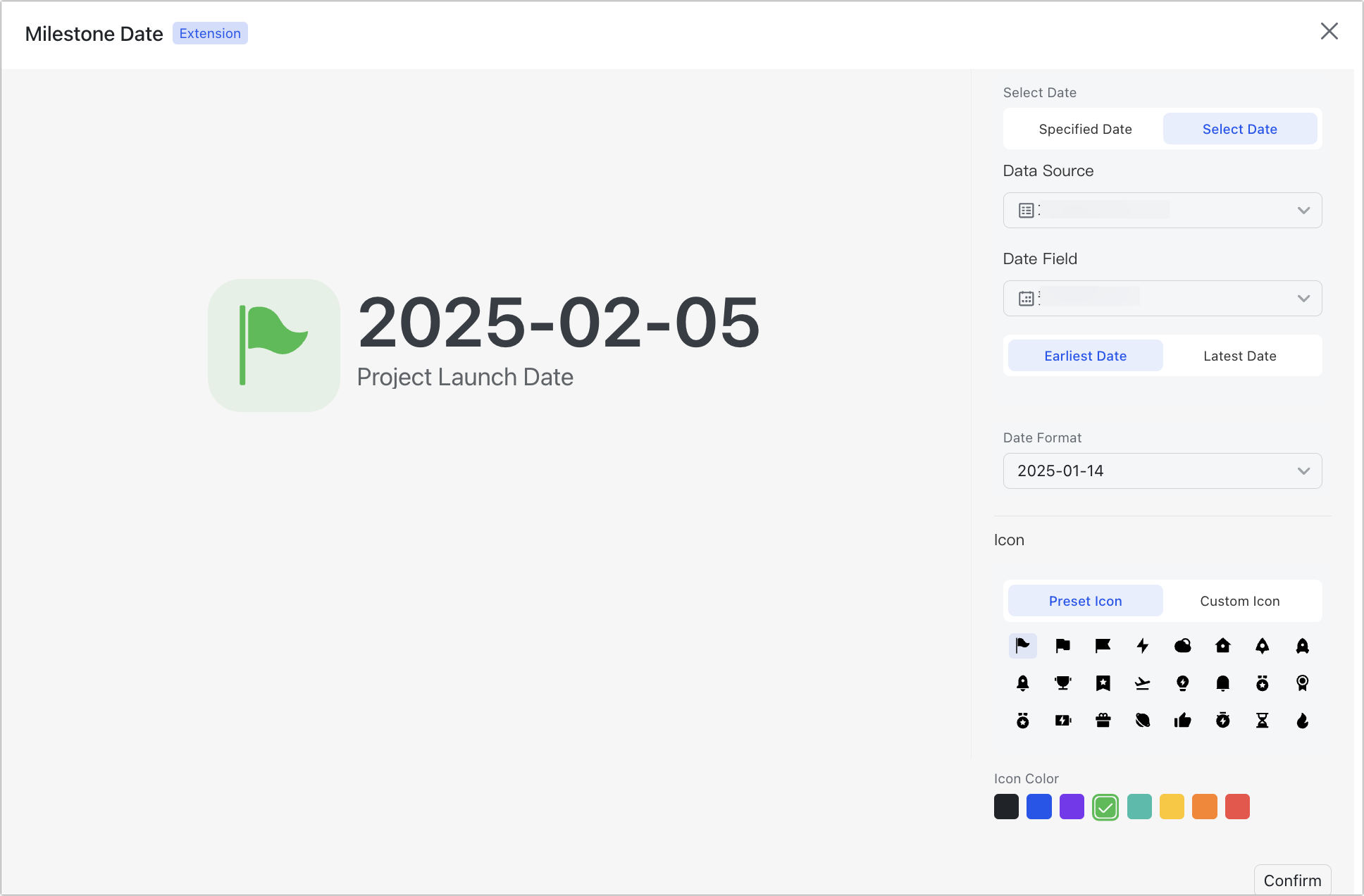Click the Extension badge next to Milestone Date
Screen dimensions: 1364x896
click(209, 33)
